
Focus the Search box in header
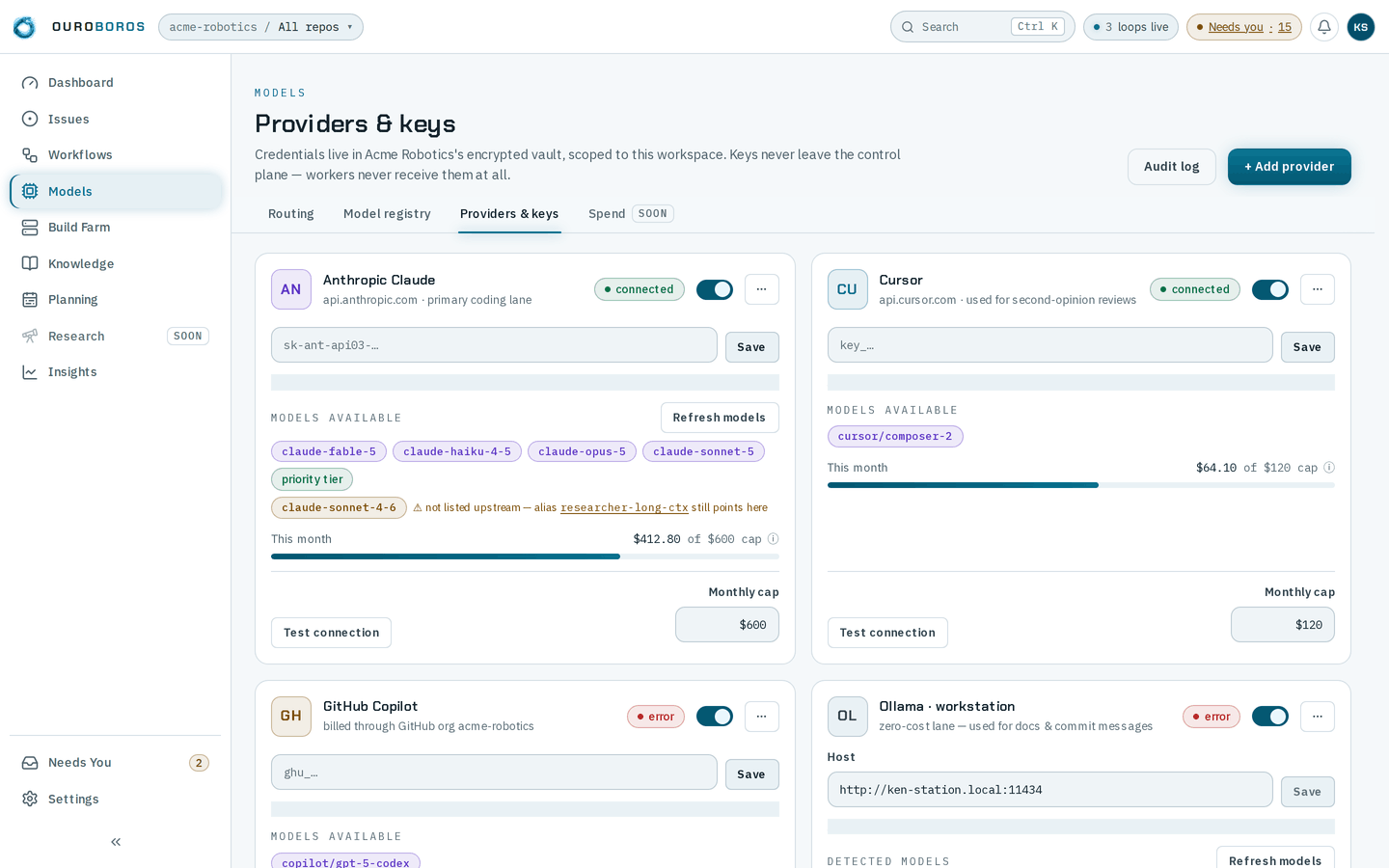pos(983,27)
